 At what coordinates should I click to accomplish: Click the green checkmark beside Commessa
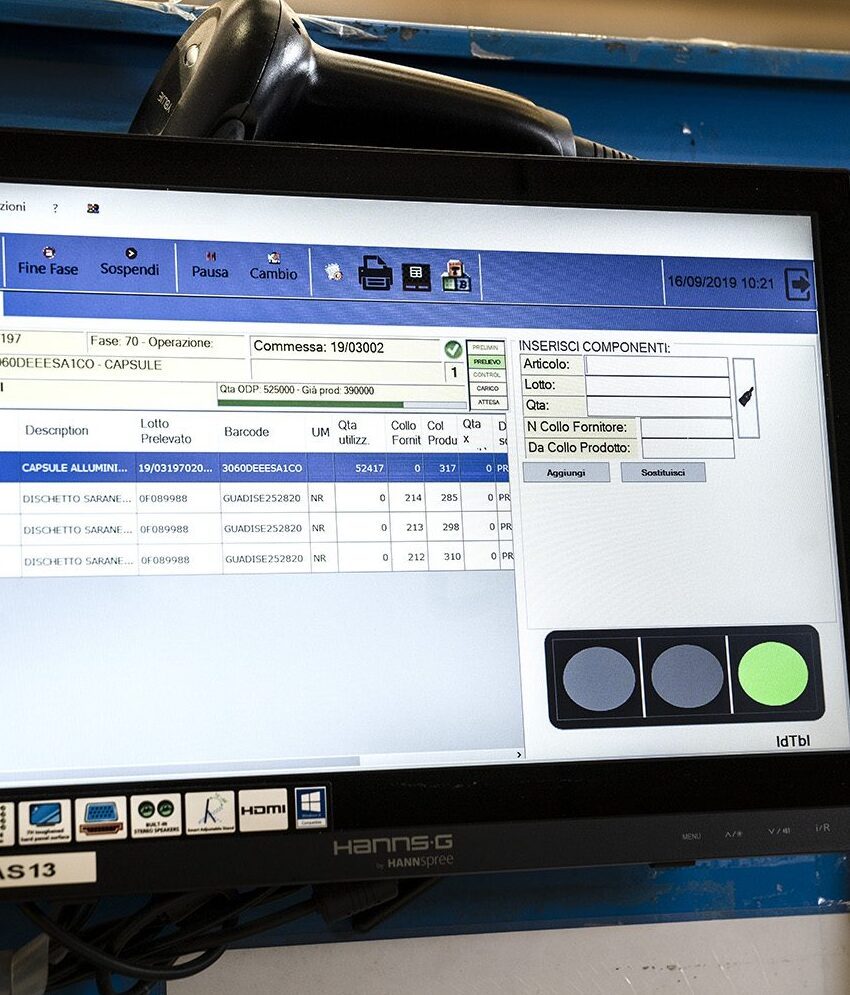click(x=453, y=349)
